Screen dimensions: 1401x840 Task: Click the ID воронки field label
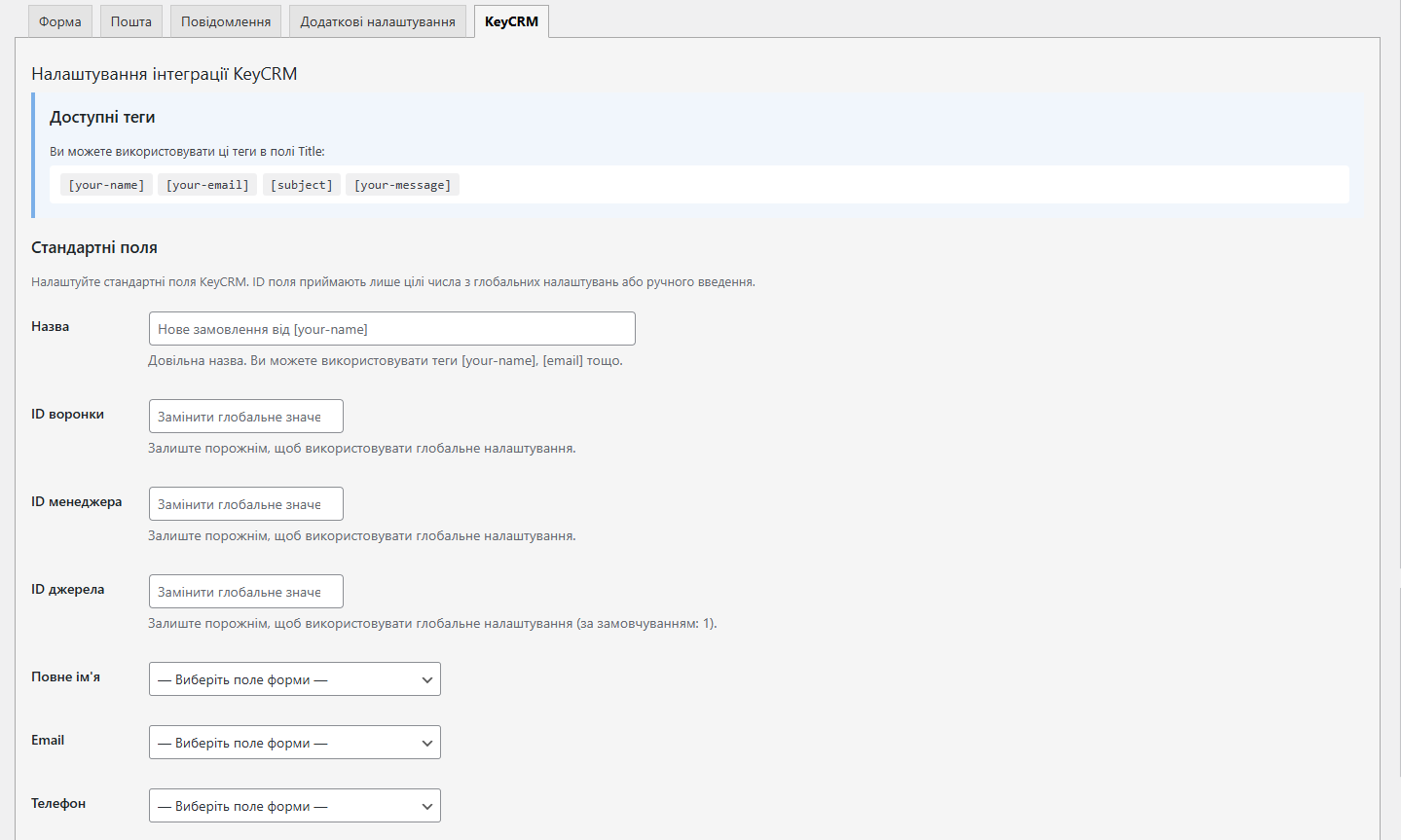67,415
